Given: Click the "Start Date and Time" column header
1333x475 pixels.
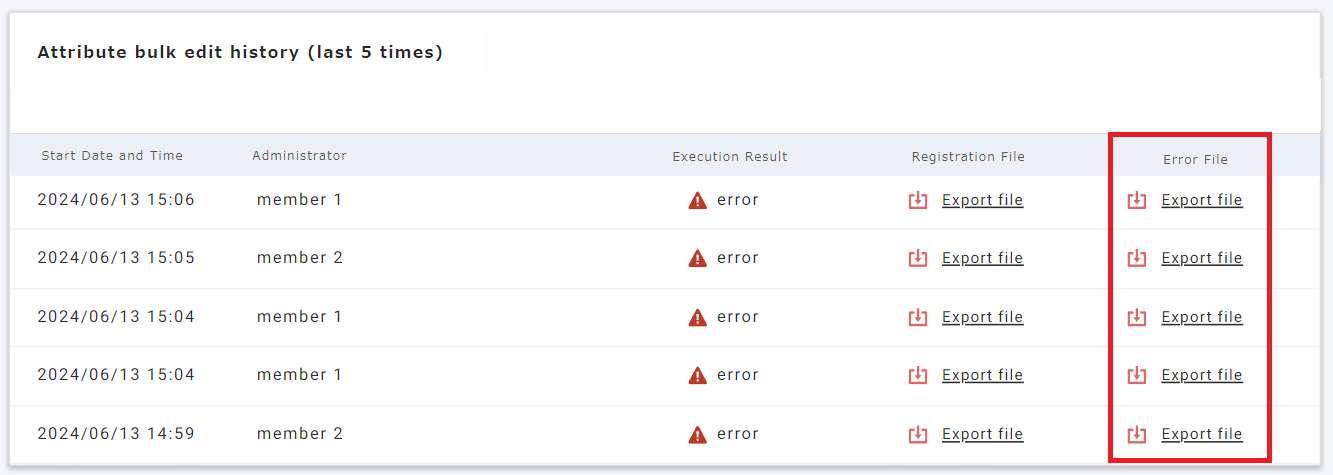Looking at the screenshot, I should click(112, 156).
